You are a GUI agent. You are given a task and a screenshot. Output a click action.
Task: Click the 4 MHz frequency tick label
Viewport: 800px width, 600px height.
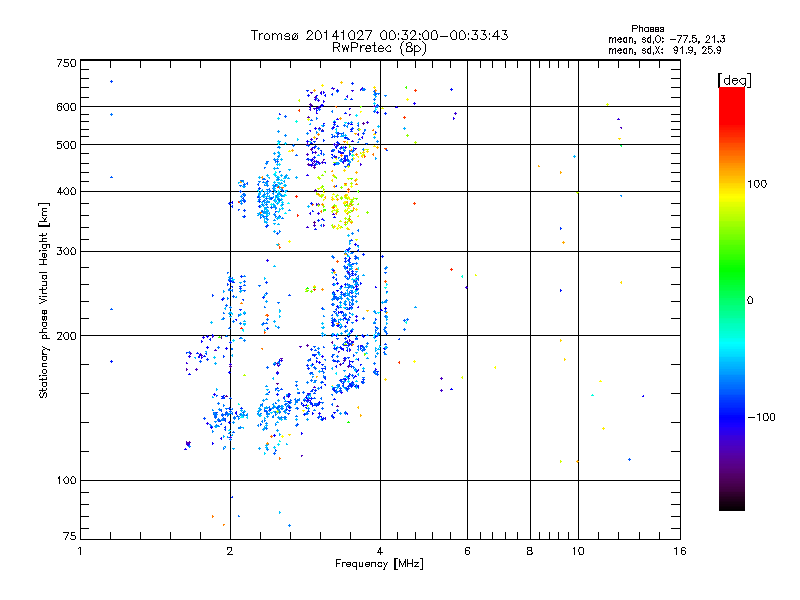click(380, 551)
